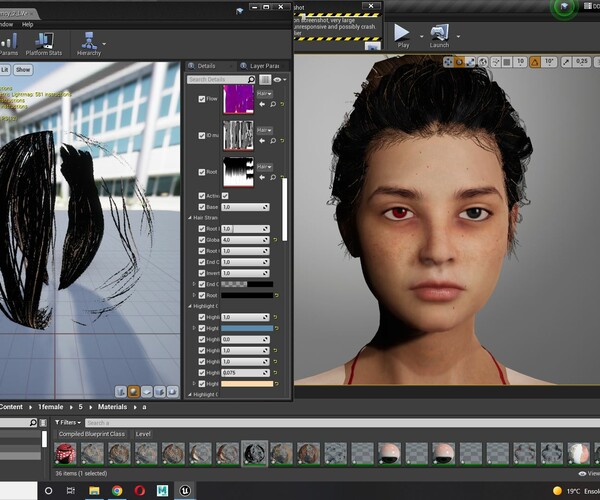The width and height of the screenshot is (600, 500).
Task: Select plane preview shape in material viewport
Action: click(x=147, y=391)
